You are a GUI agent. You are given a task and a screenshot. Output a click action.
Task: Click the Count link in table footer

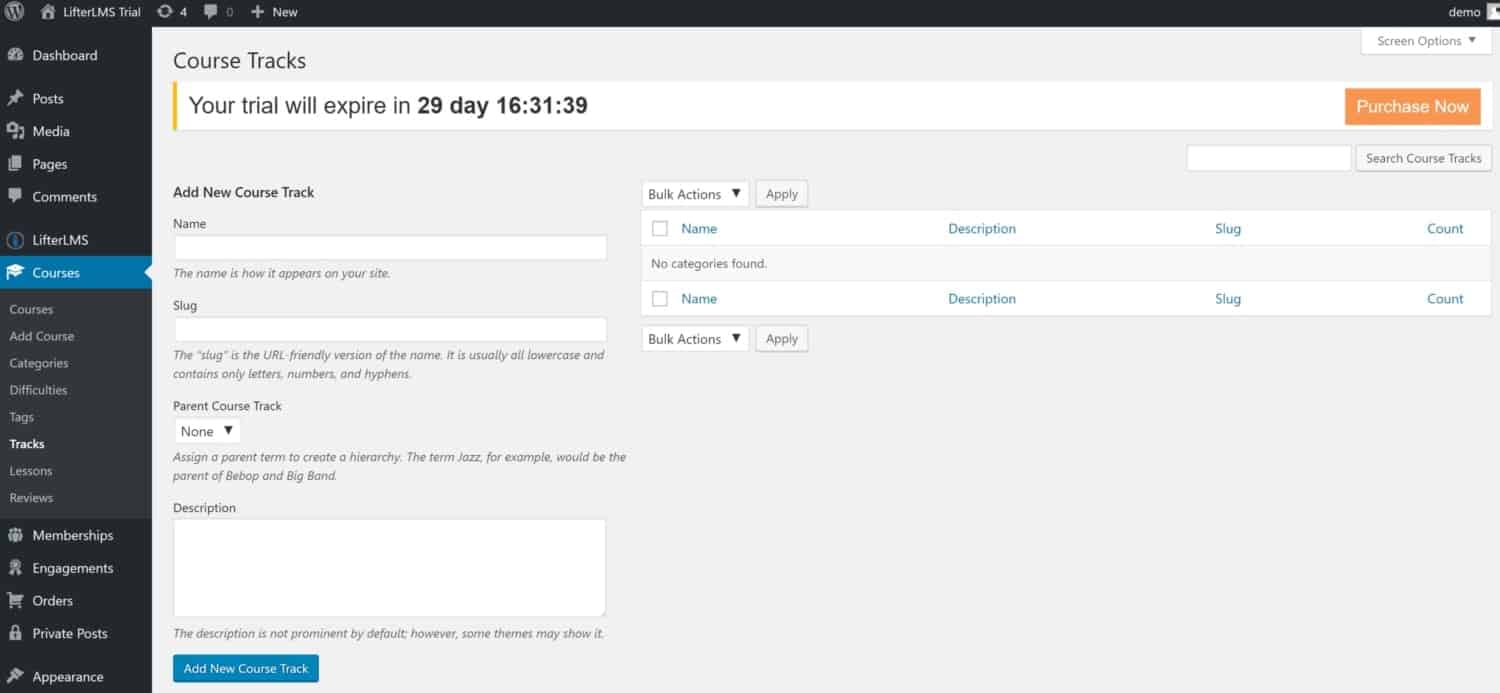tap(1445, 298)
